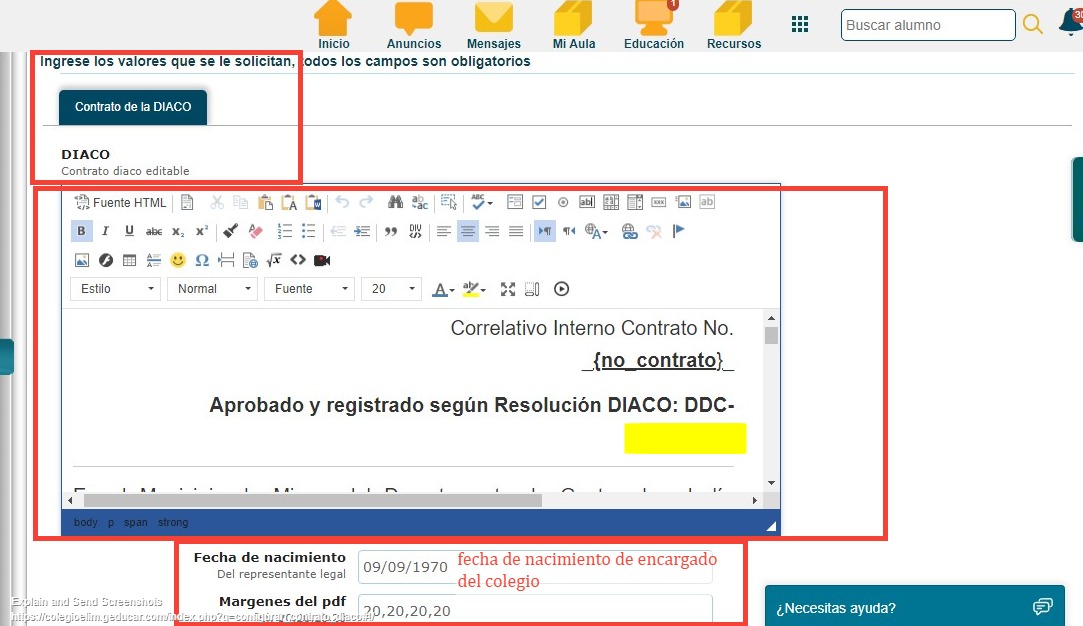
Task: Click the embed video camera icon
Action: [322, 260]
